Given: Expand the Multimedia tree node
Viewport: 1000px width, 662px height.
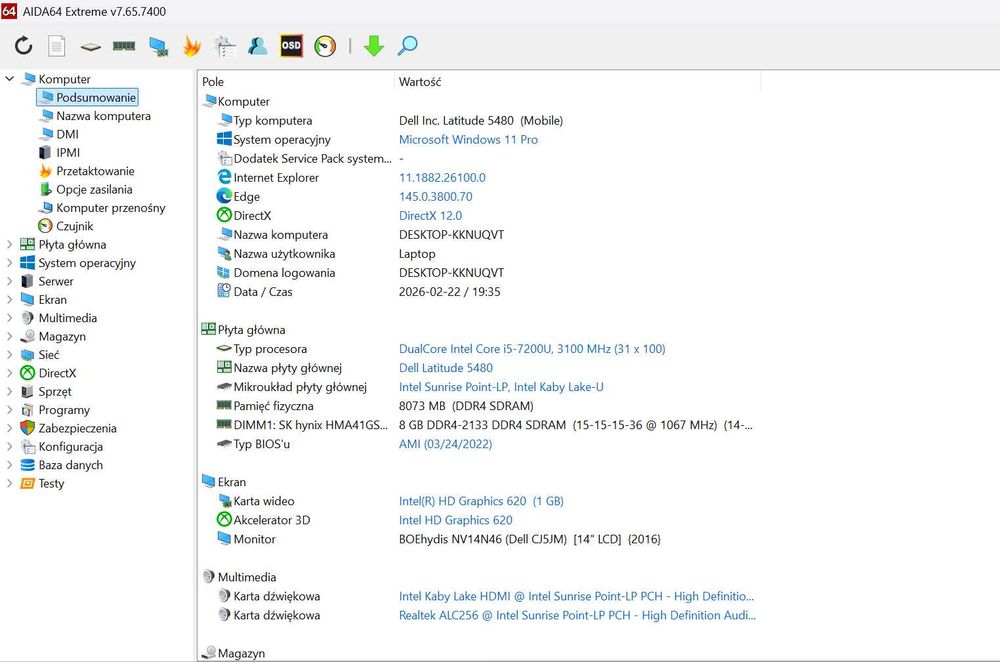Looking at the screenshot, I should point(10,318).
